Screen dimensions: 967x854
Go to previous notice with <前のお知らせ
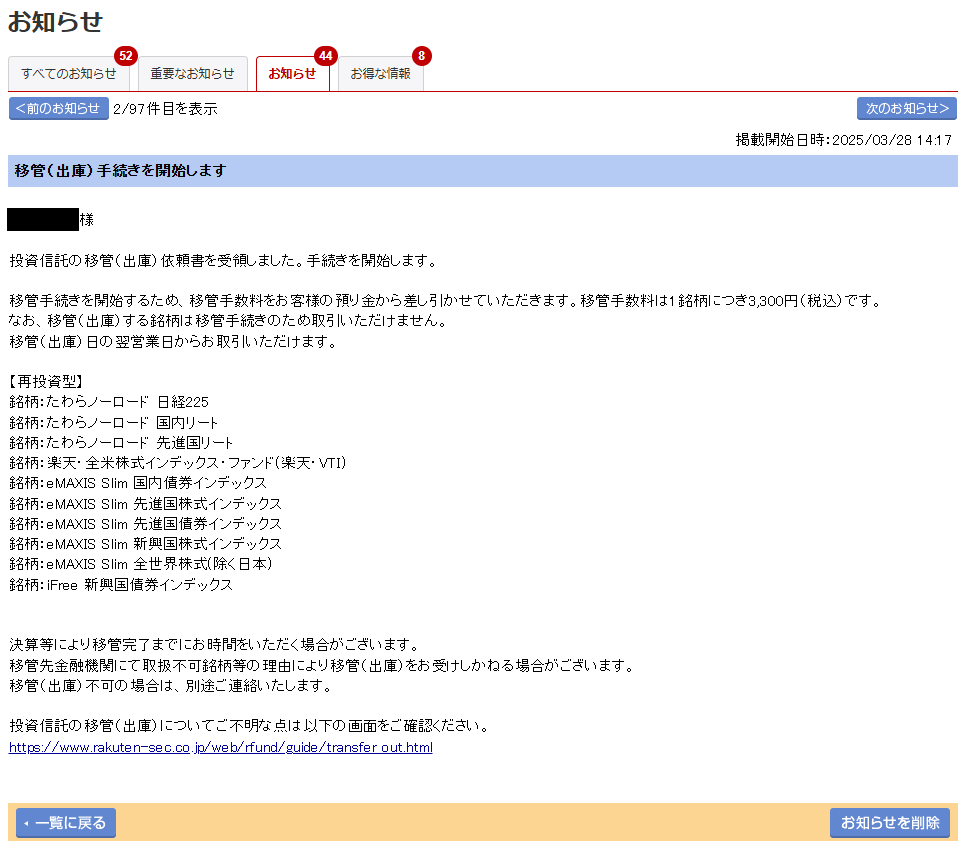tap(59, 109)
